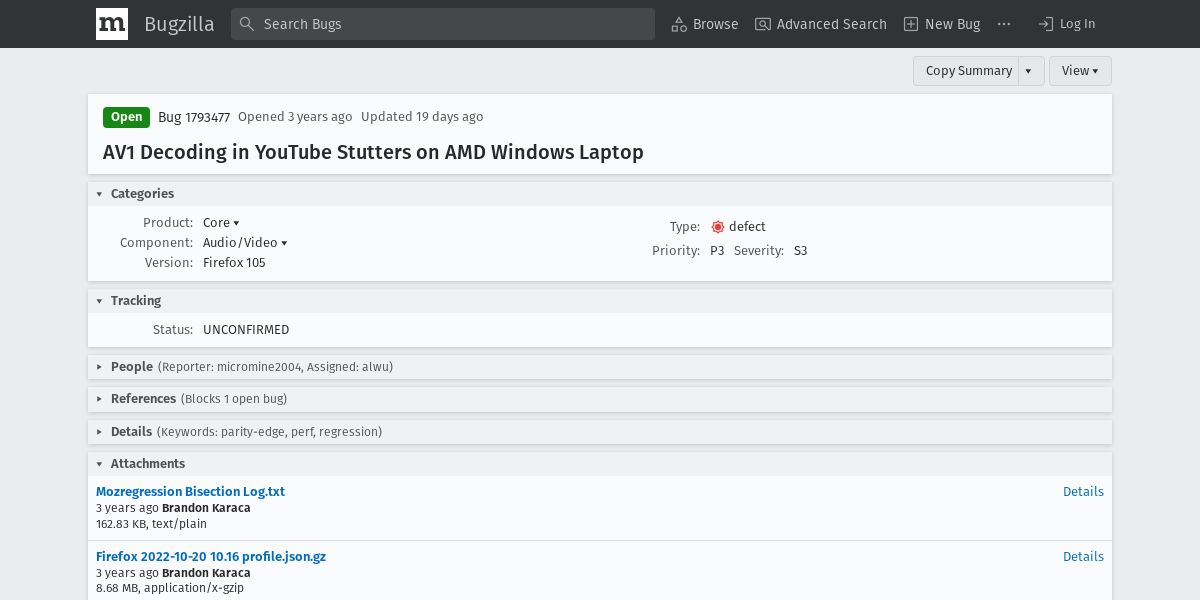
Task: Open Mozregression Bisection Log.txt attachment
Action: pyautogui.click(x=190, y=491)
